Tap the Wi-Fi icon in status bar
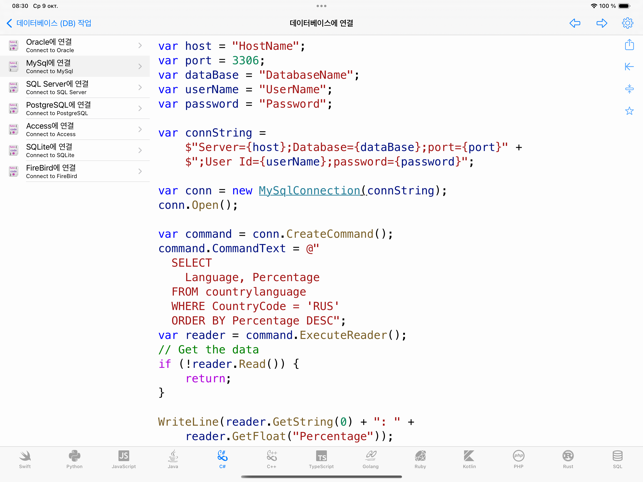This screenshot has width=643, height=482. point(594,6)
